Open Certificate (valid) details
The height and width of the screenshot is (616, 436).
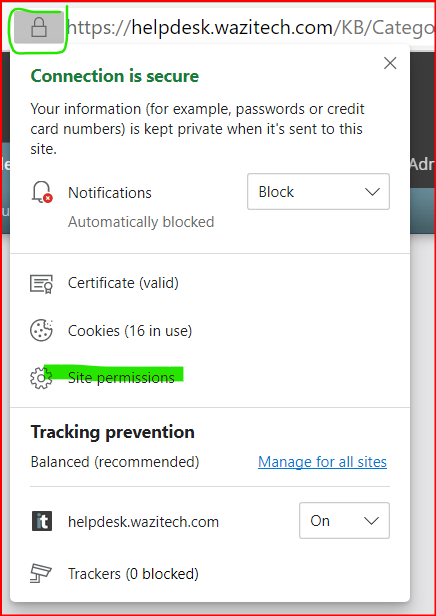pyautogui.click(x=123, y=283)
